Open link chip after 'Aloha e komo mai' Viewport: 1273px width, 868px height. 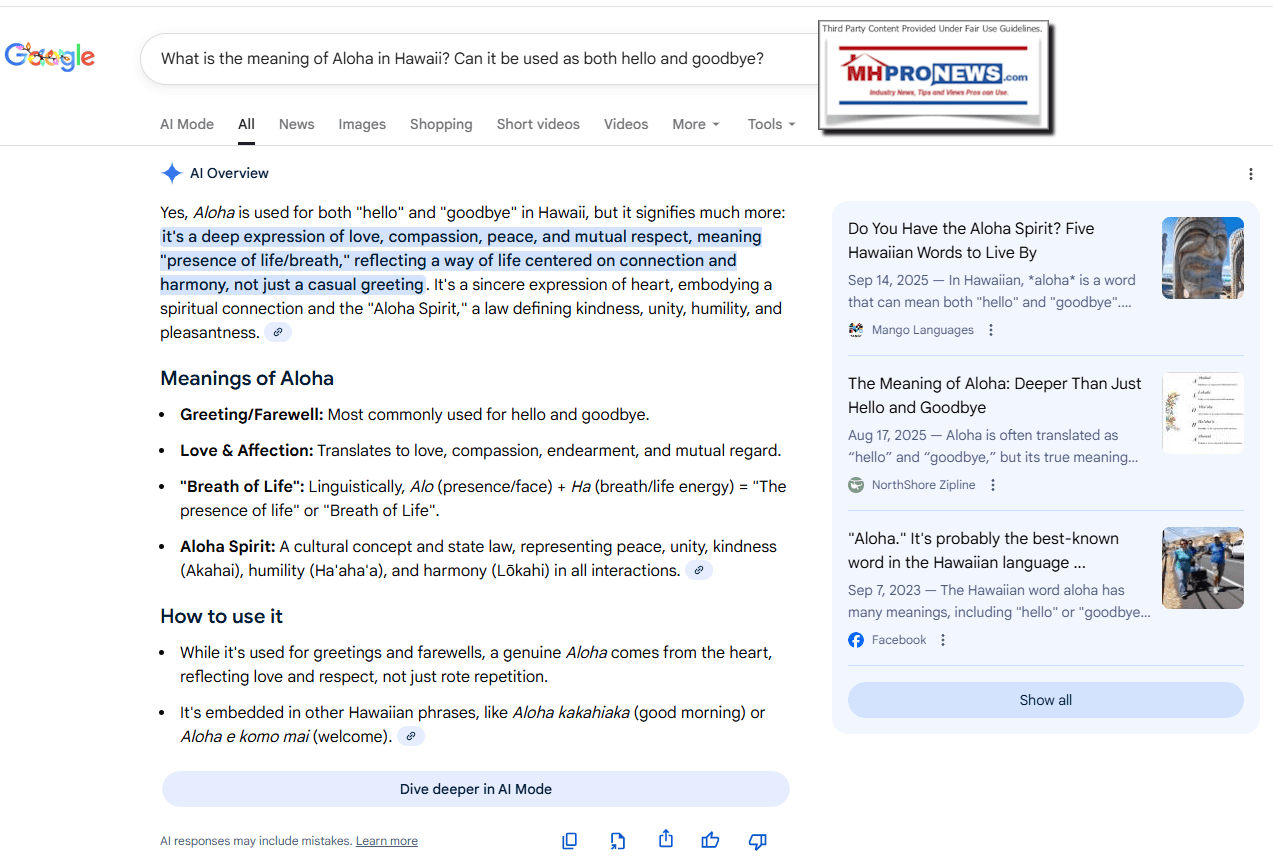click(411, 737)
